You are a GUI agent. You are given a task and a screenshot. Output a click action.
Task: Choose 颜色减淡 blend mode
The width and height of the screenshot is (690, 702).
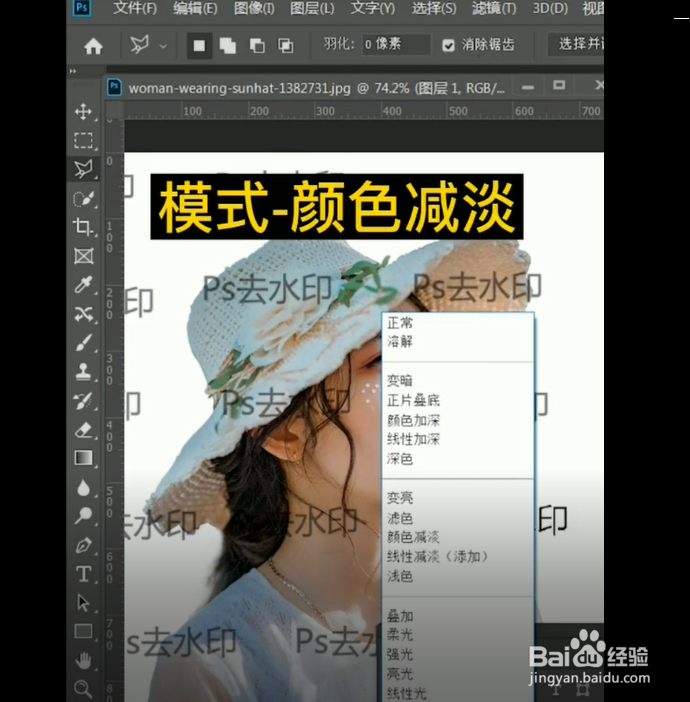tap(413, 537)
